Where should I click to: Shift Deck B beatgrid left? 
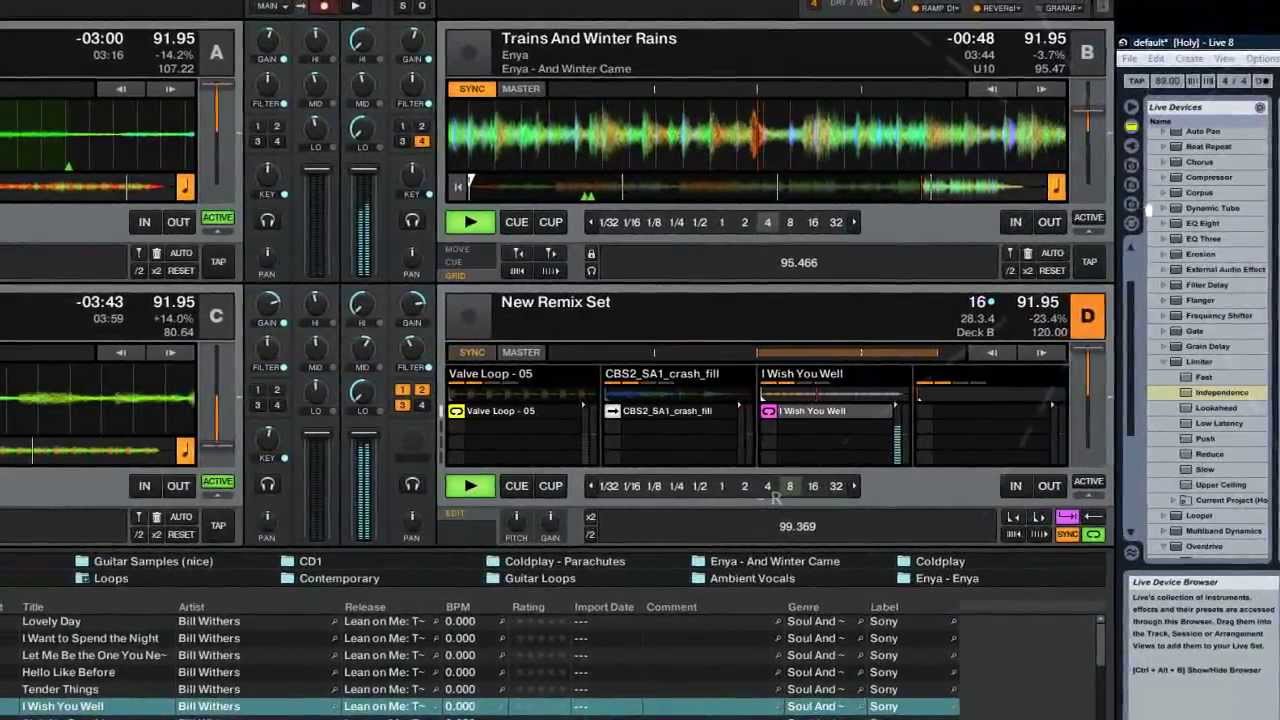pos(518,271)
